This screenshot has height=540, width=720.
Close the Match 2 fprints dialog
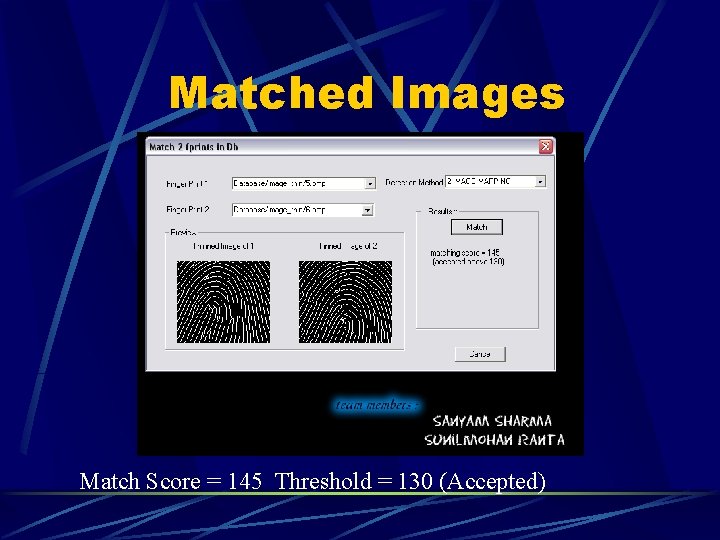545,146
